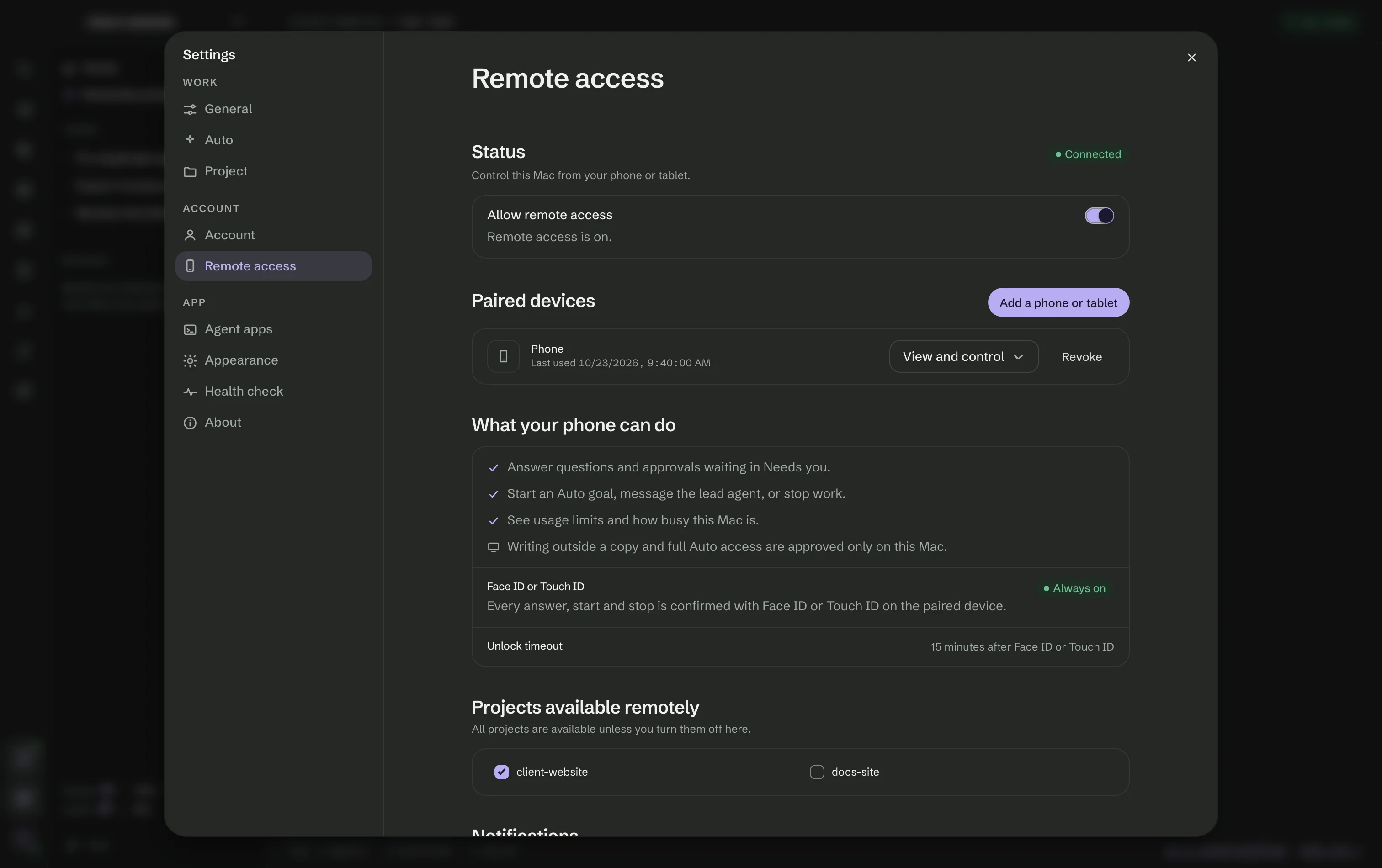Click the 'Remote access is on.' text
The height and width of the screenshot is (868, 1382).
tap(549, 237)
